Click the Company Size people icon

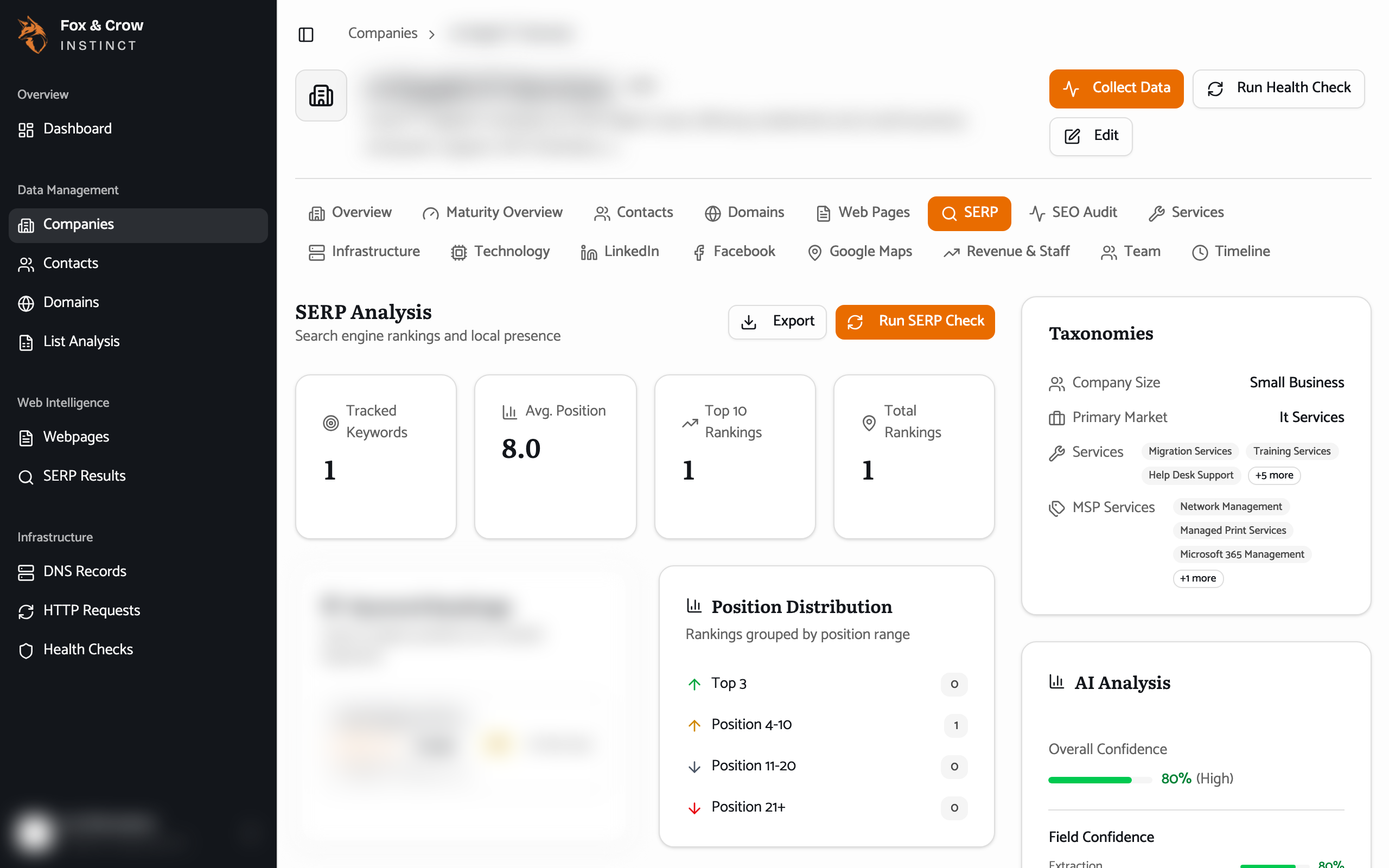[x=1057, y=384]
